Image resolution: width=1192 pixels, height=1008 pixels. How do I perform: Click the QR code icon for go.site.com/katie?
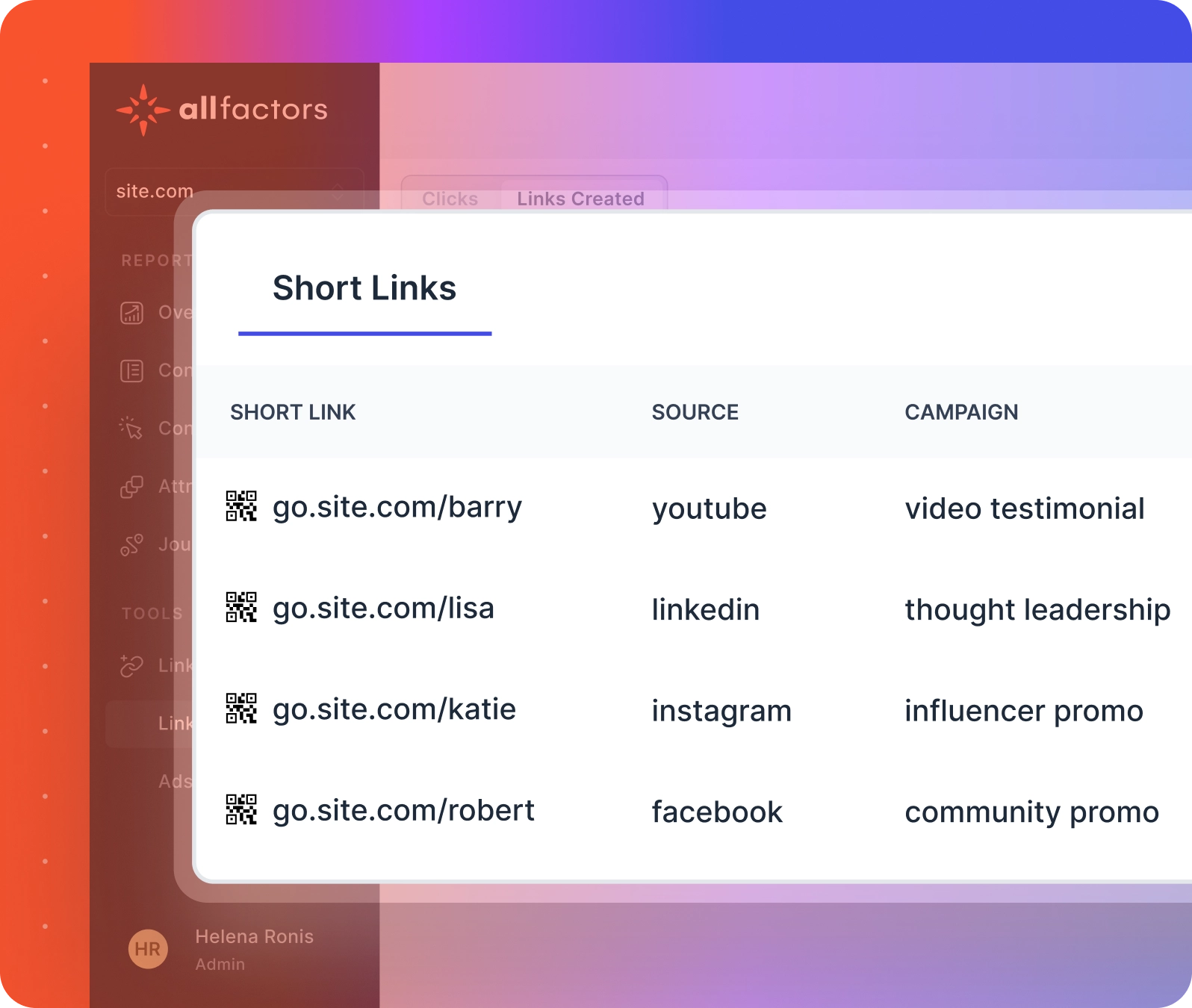coord(241,709)
